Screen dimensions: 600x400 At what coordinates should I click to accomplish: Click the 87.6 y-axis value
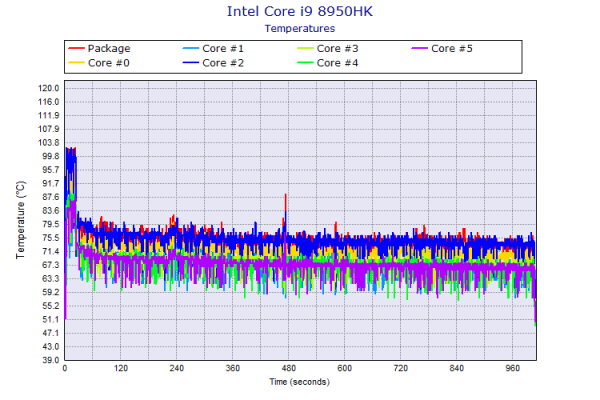click(51, 197)
